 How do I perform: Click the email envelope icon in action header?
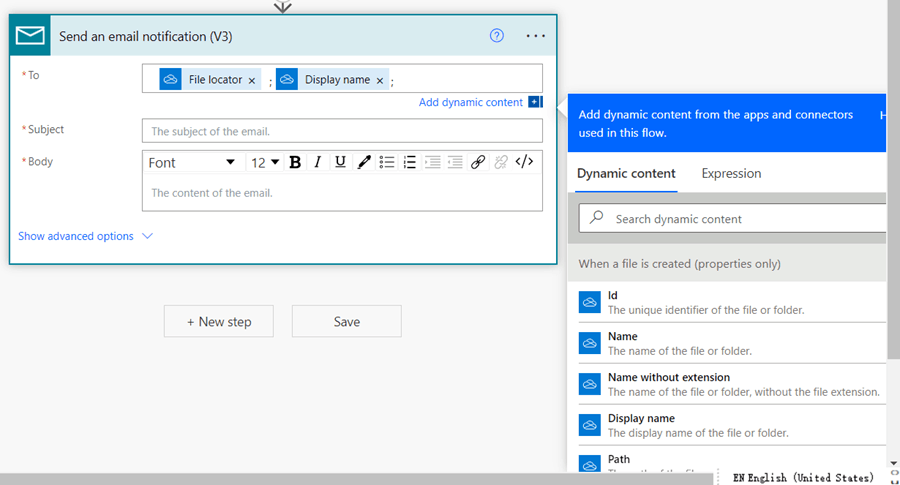(x=30, y=36)
